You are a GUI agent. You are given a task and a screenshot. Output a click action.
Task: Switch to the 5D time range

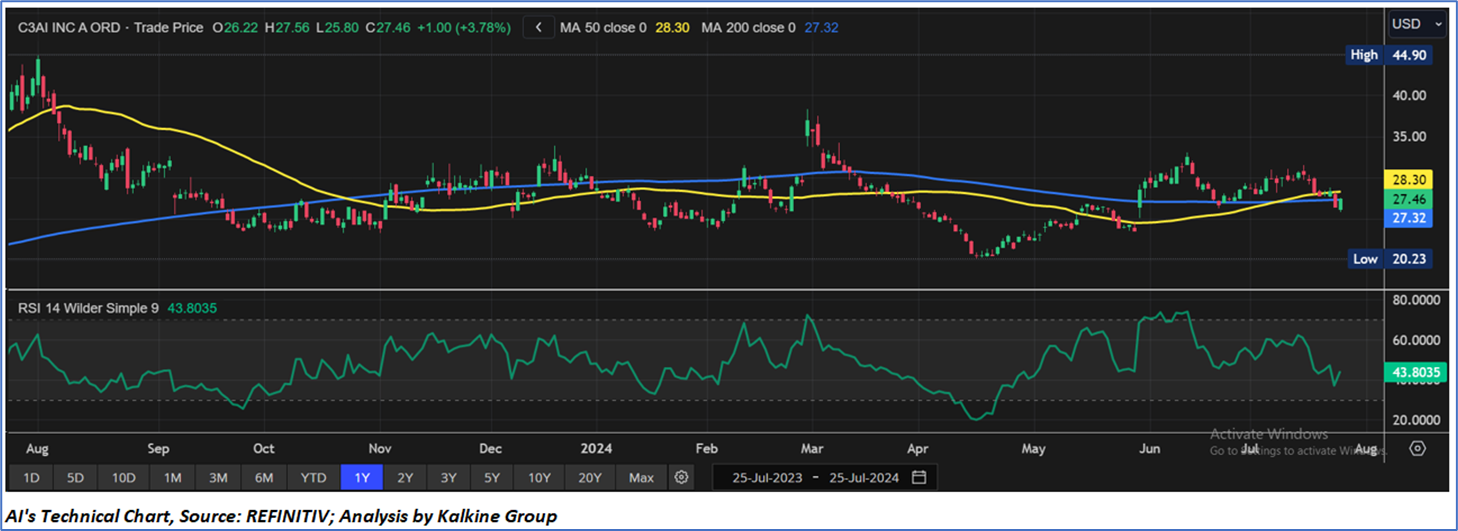click(75, 477)
